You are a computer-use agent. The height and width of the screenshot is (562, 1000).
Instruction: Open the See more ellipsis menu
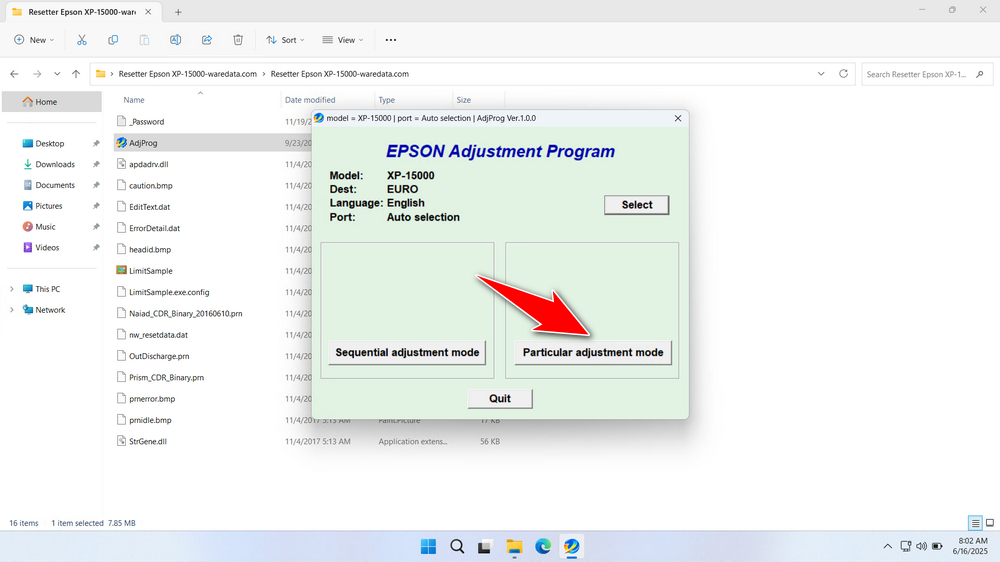391,40
